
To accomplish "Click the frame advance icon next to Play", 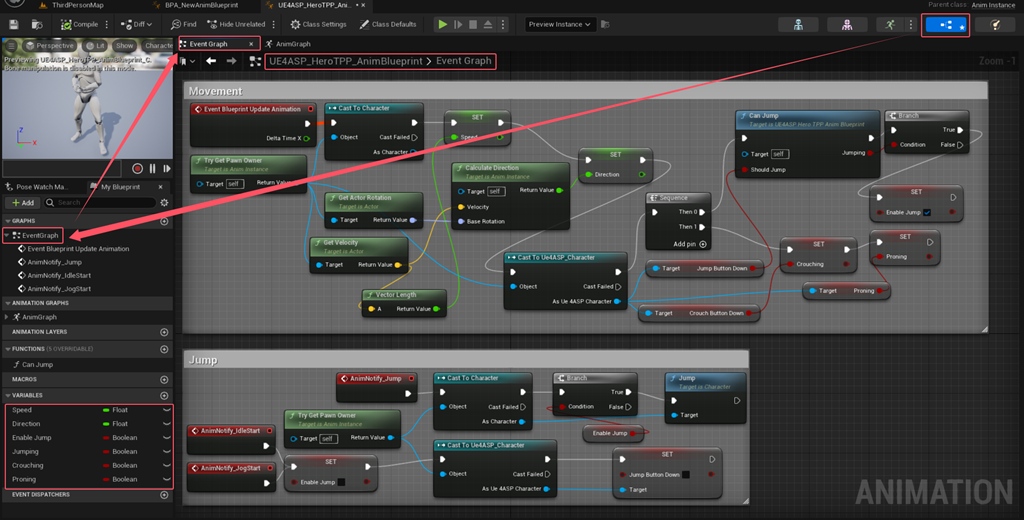I will tap(458, 25).
